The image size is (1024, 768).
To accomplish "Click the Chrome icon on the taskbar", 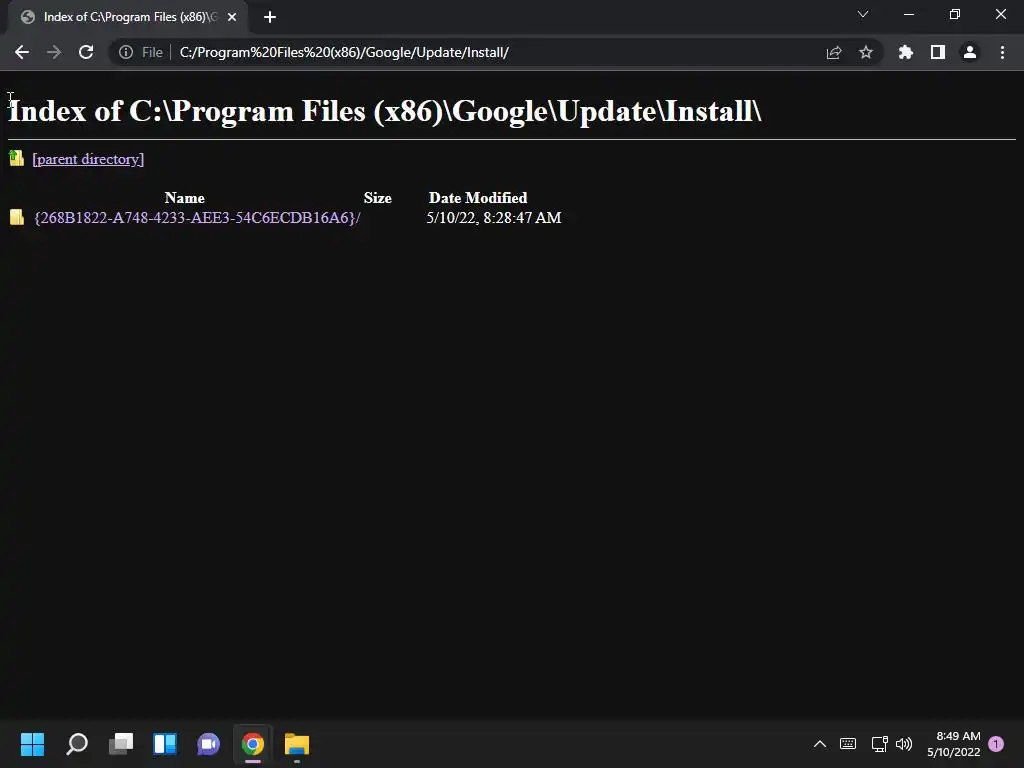I will pyautogui.click(x=253, y=744).
